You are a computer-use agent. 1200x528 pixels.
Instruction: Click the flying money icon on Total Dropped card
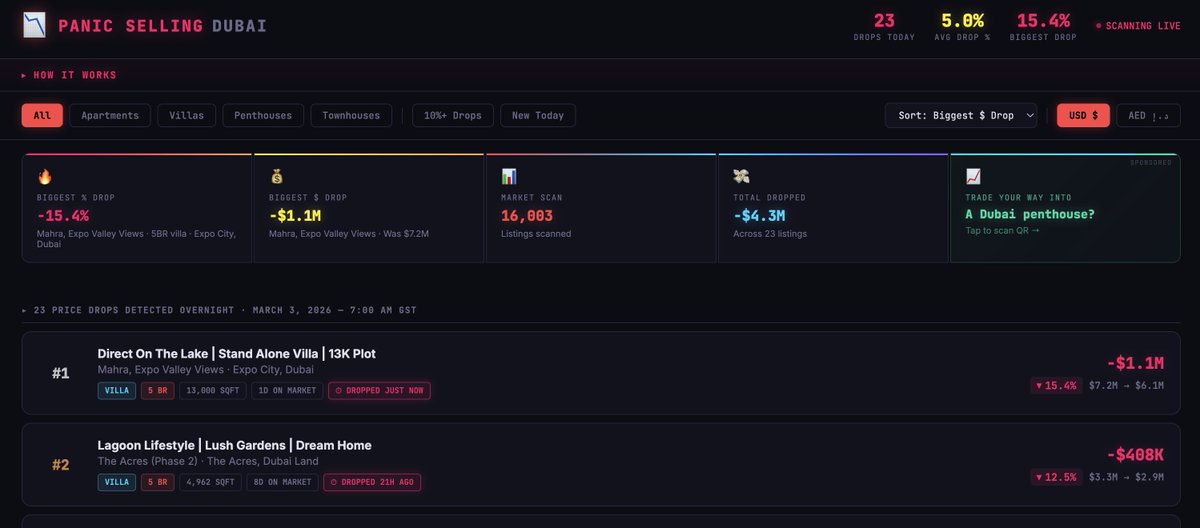(741, 176)
